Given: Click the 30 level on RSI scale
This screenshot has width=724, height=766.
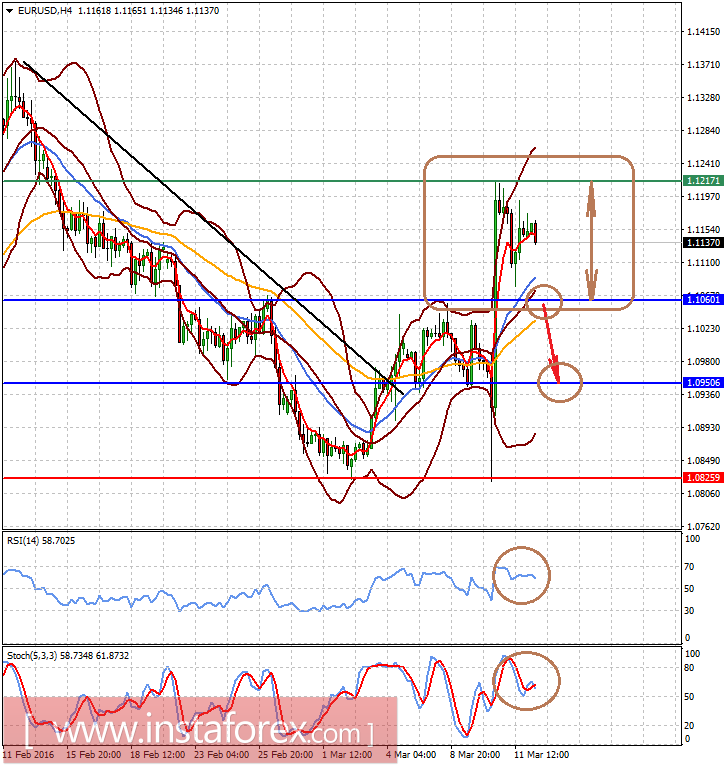Looking at the screenshot, I should (689, 611).
